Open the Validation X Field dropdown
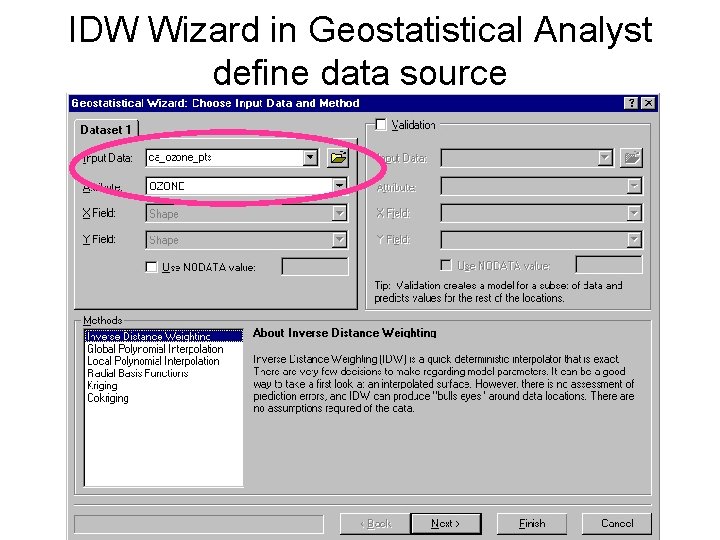This screenshot has width=720, height=540. tap(634, 213)
